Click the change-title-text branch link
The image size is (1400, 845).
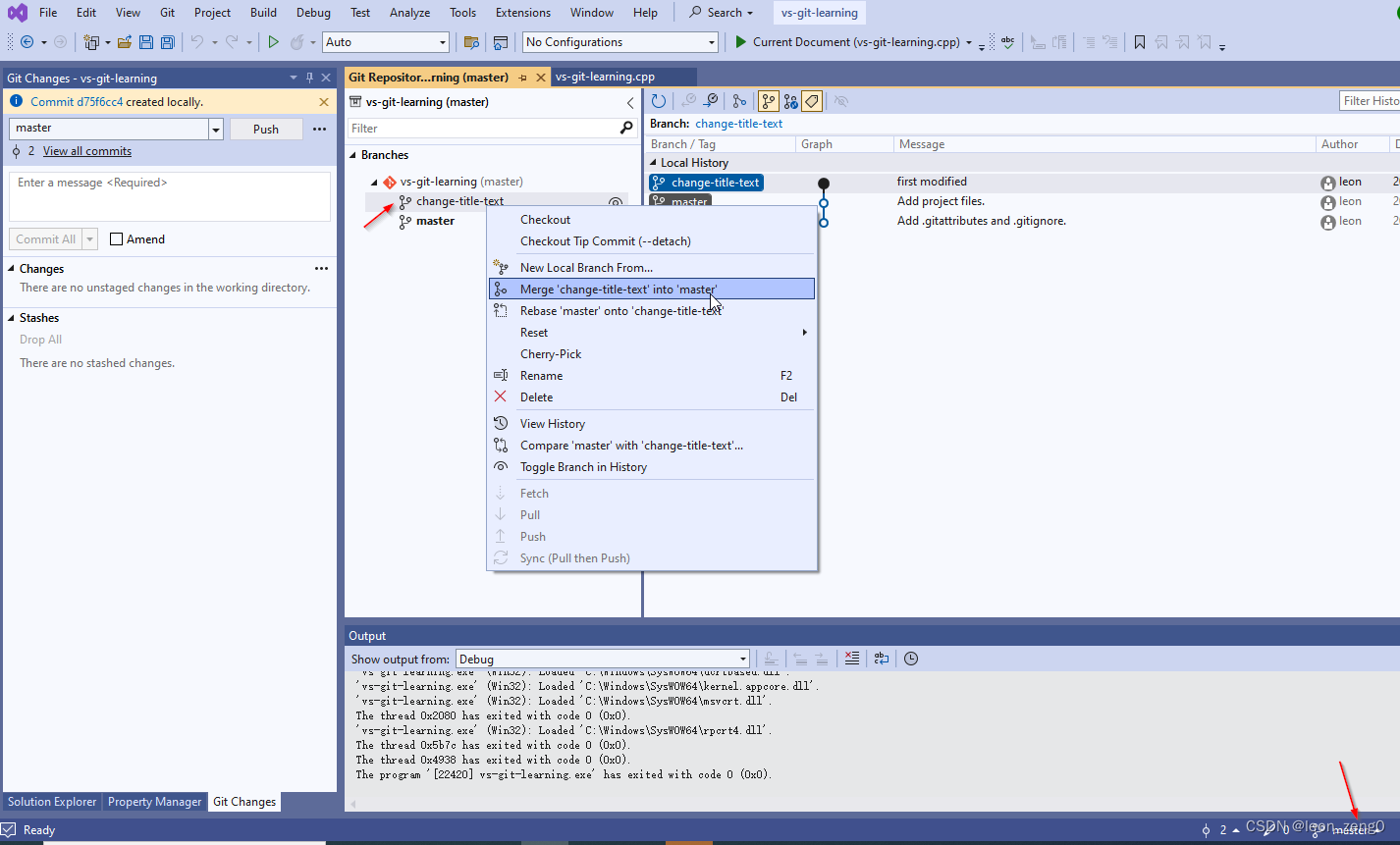tap(739, 124)
